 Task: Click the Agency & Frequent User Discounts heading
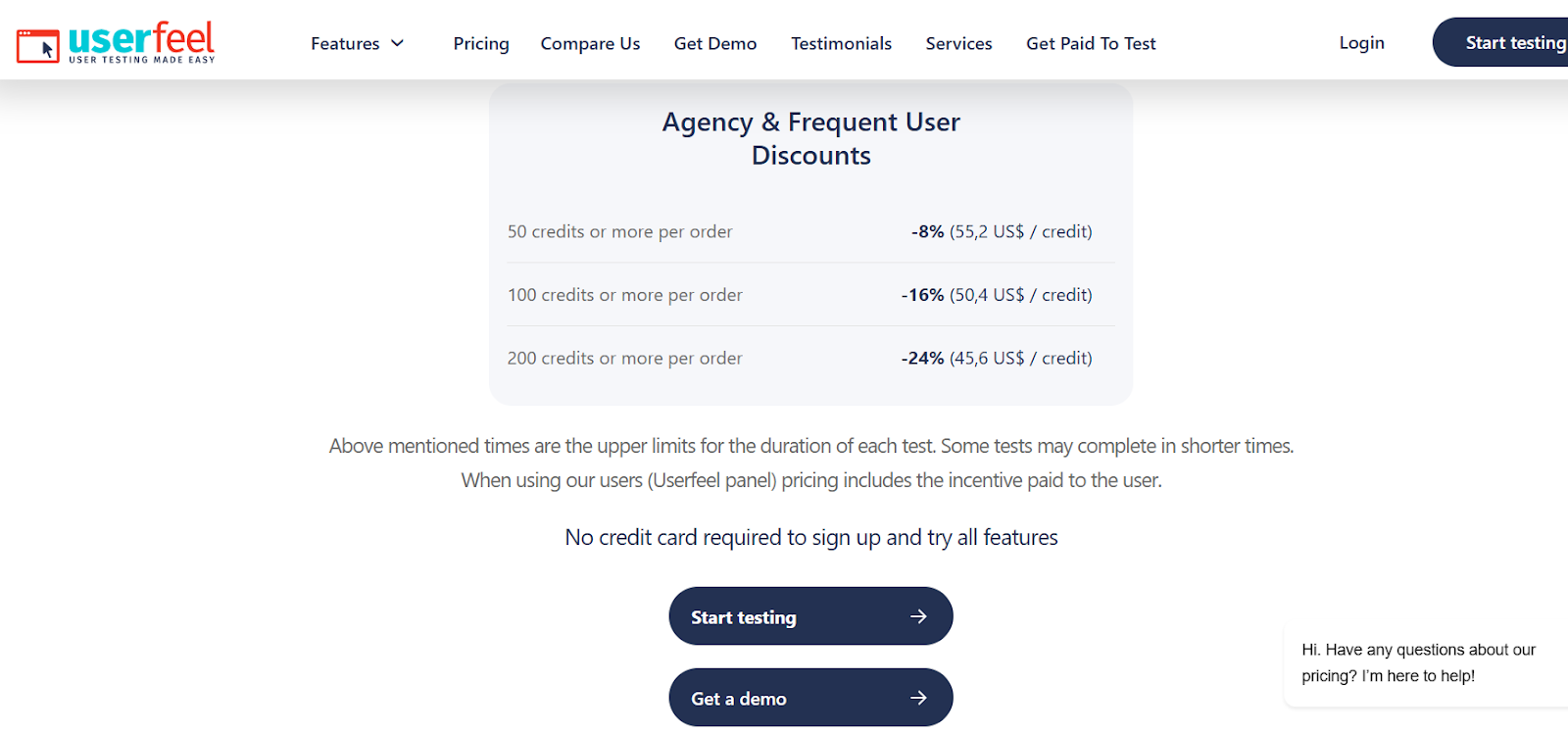click(810, 138)
